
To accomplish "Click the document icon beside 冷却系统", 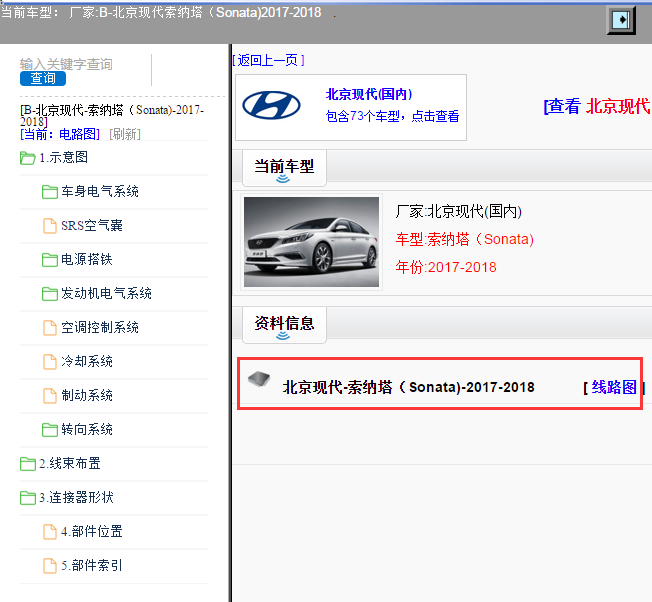I will 50,362.
